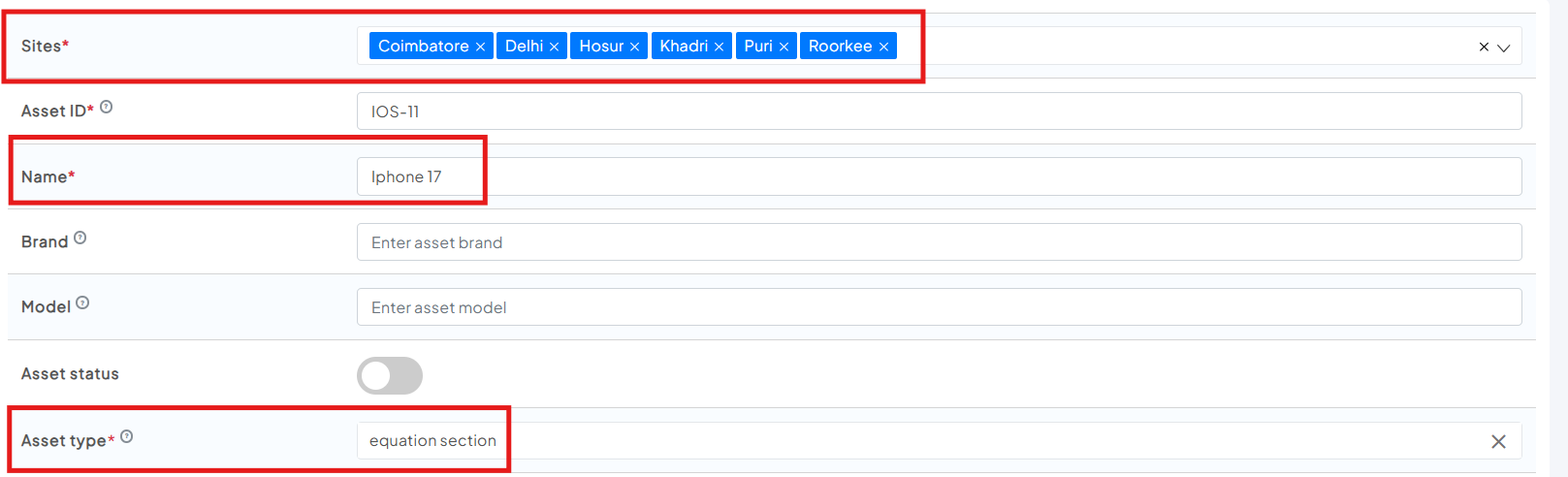Screen dimensions: 1568x477
Task: Show the Model info tooltip
Action: (x=82, y=302)
